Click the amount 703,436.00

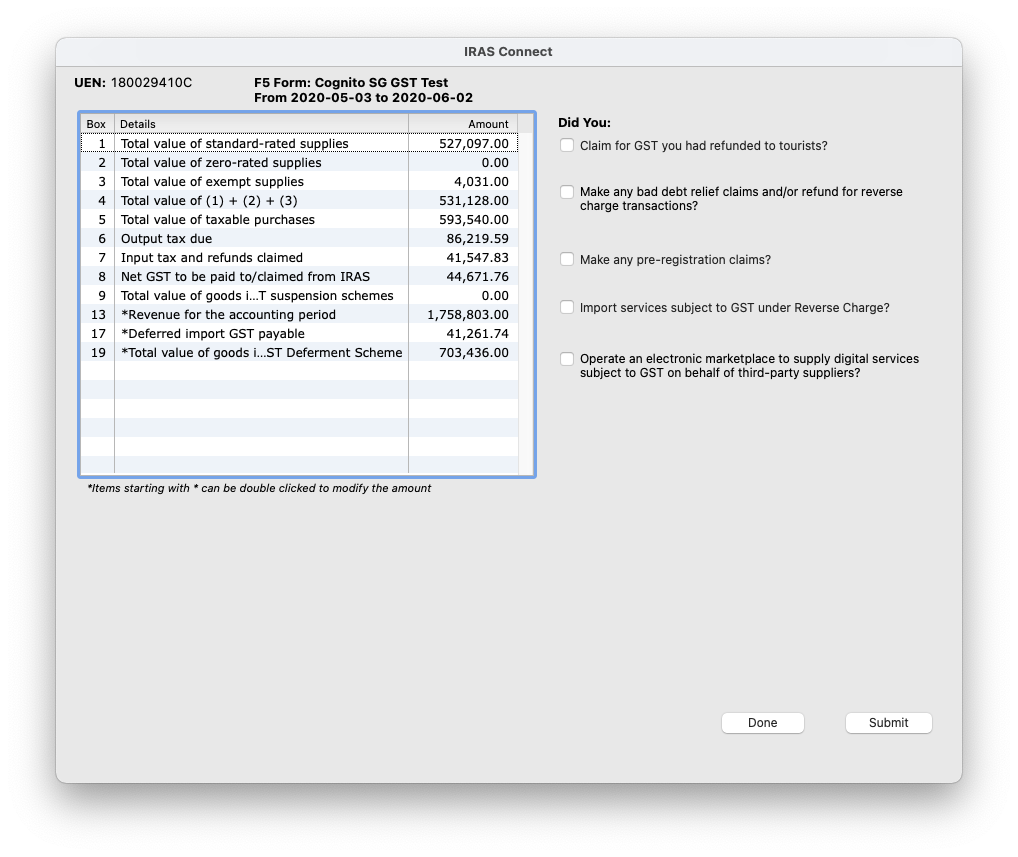[x=473, y=353]
